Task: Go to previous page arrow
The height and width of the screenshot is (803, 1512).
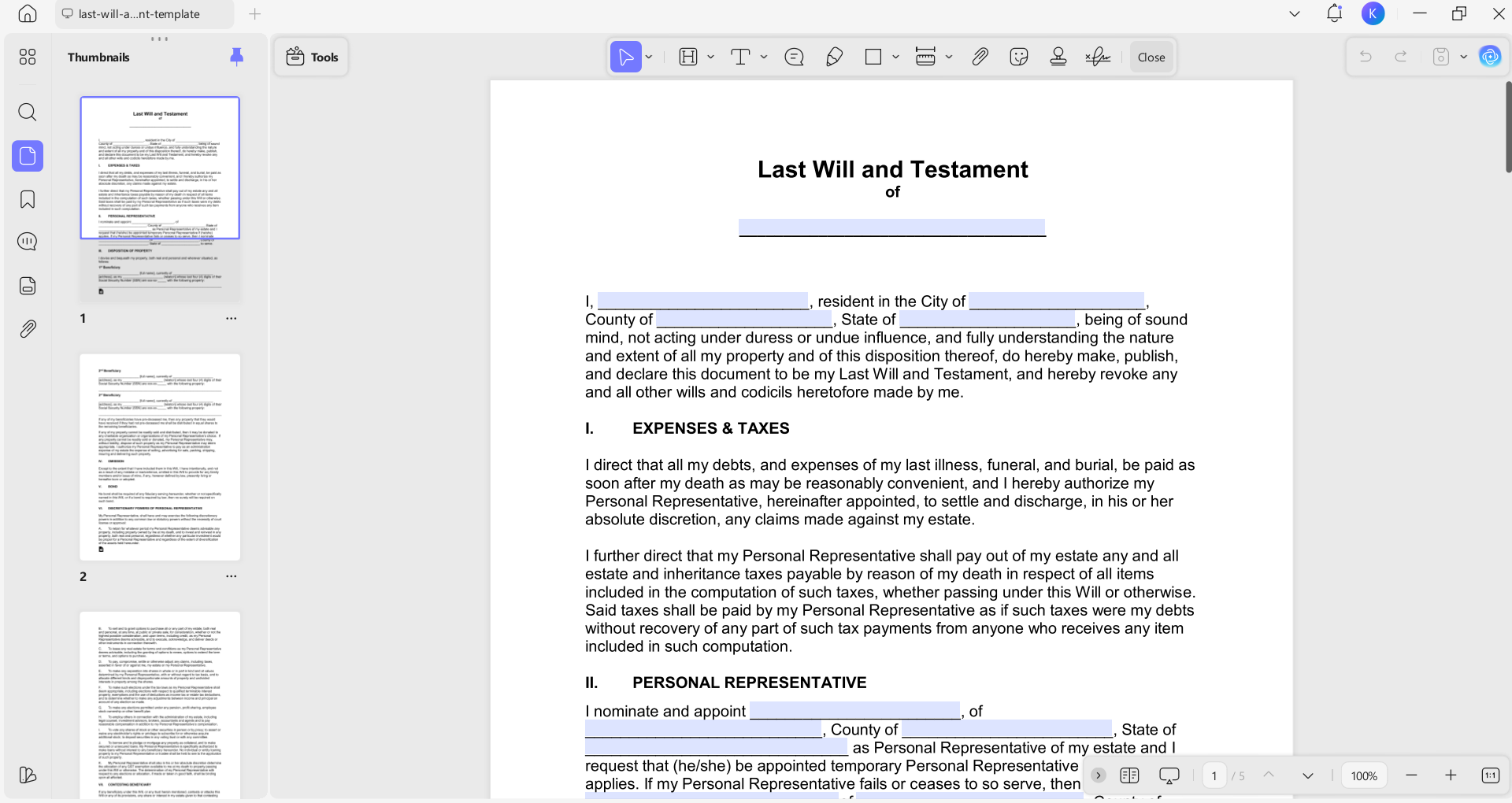Action: point(1269,775)
